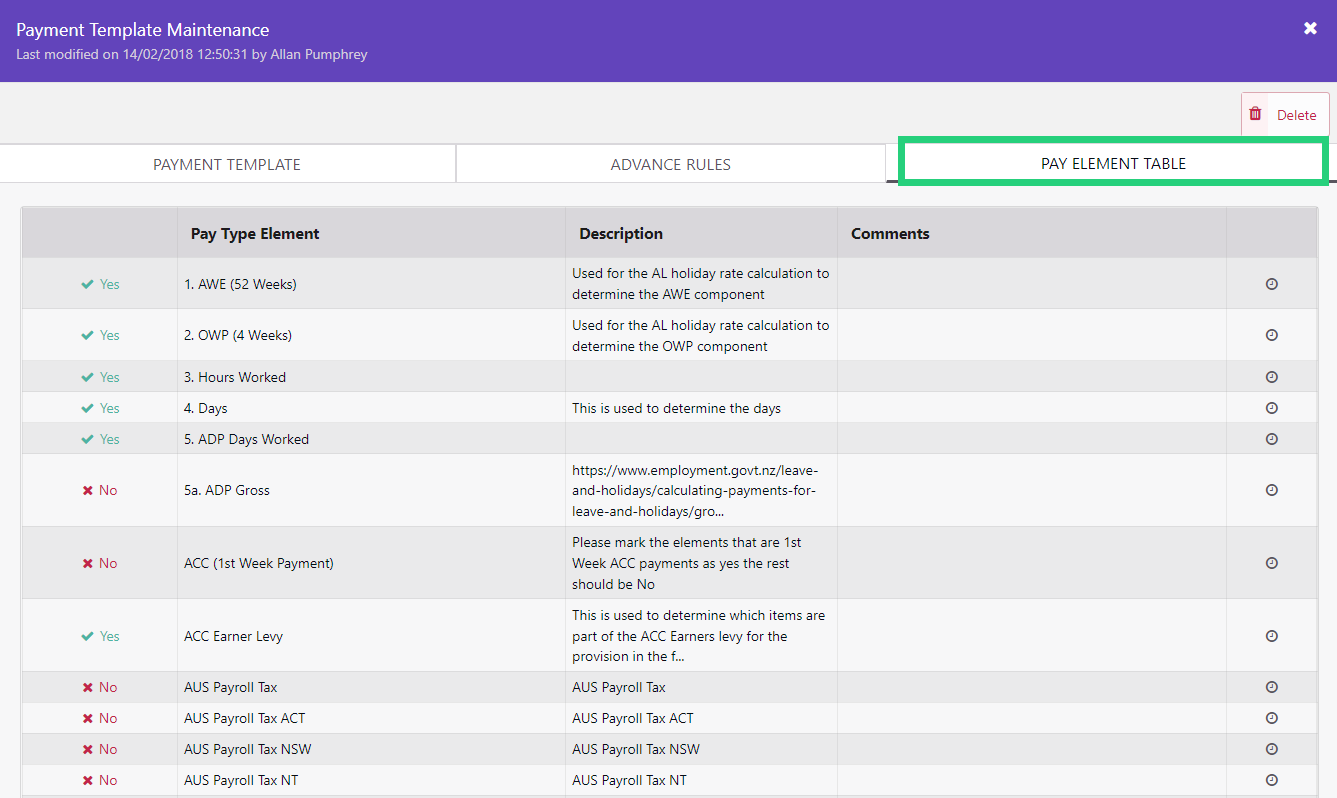Click the employment.govt.nz URL description
The image size is (1337, 798).
[695, 490]
